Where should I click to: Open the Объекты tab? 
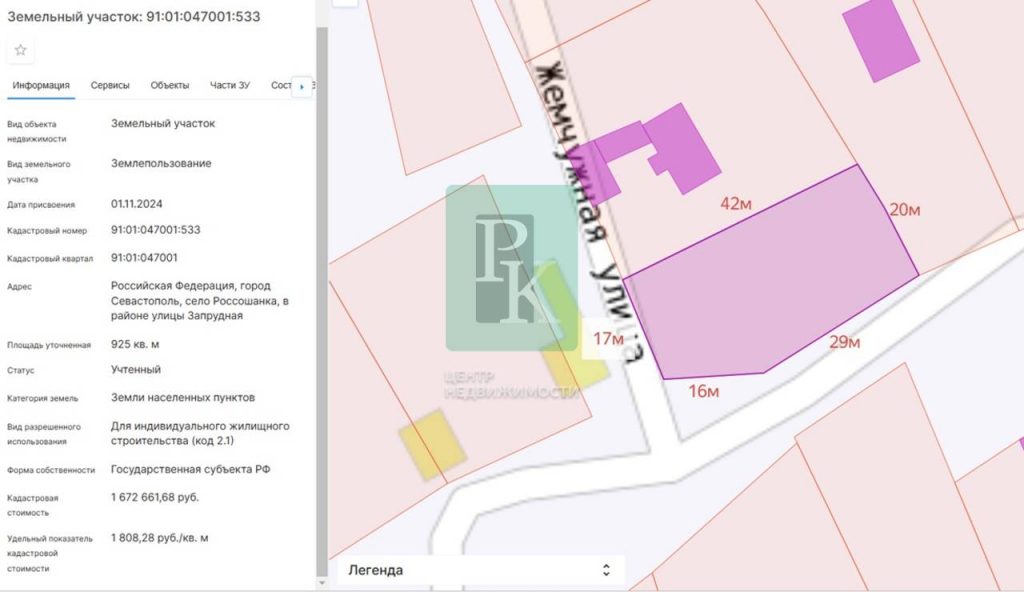click(x=170, y=86)
